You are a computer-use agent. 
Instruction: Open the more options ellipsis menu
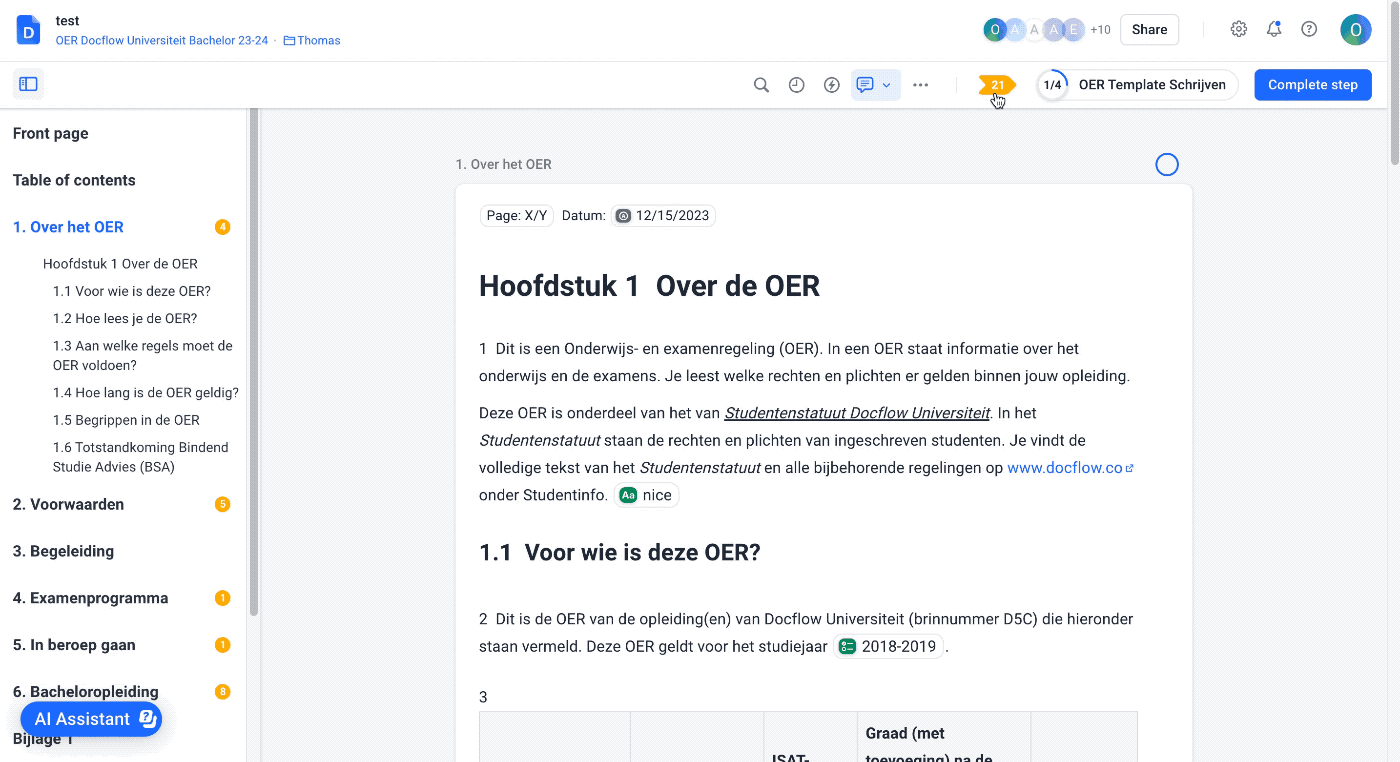(x=921, y=85)
